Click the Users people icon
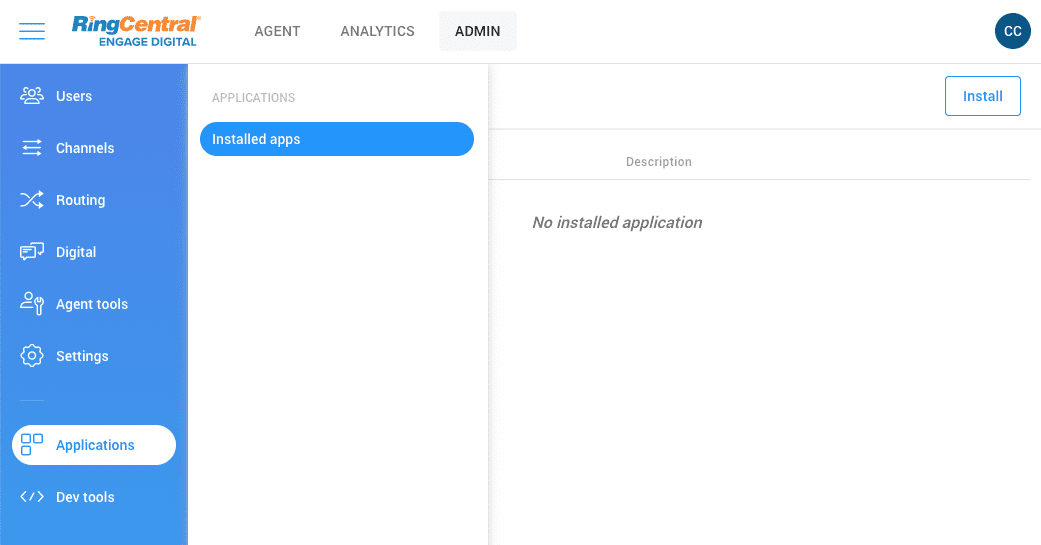This screenshot has height=545, width=1041. tap(32, 96)
